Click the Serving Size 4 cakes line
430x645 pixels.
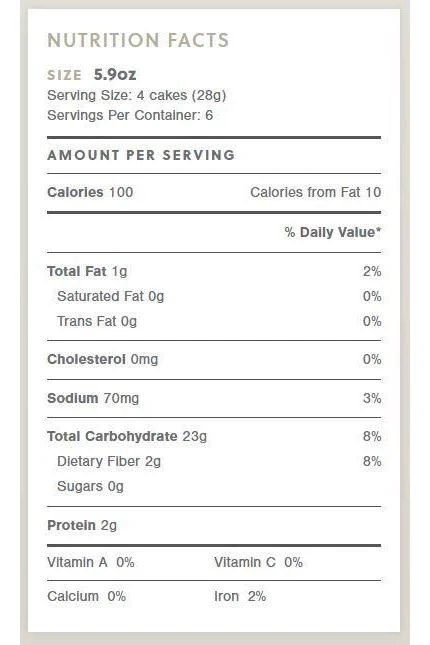tap(137, 95)
